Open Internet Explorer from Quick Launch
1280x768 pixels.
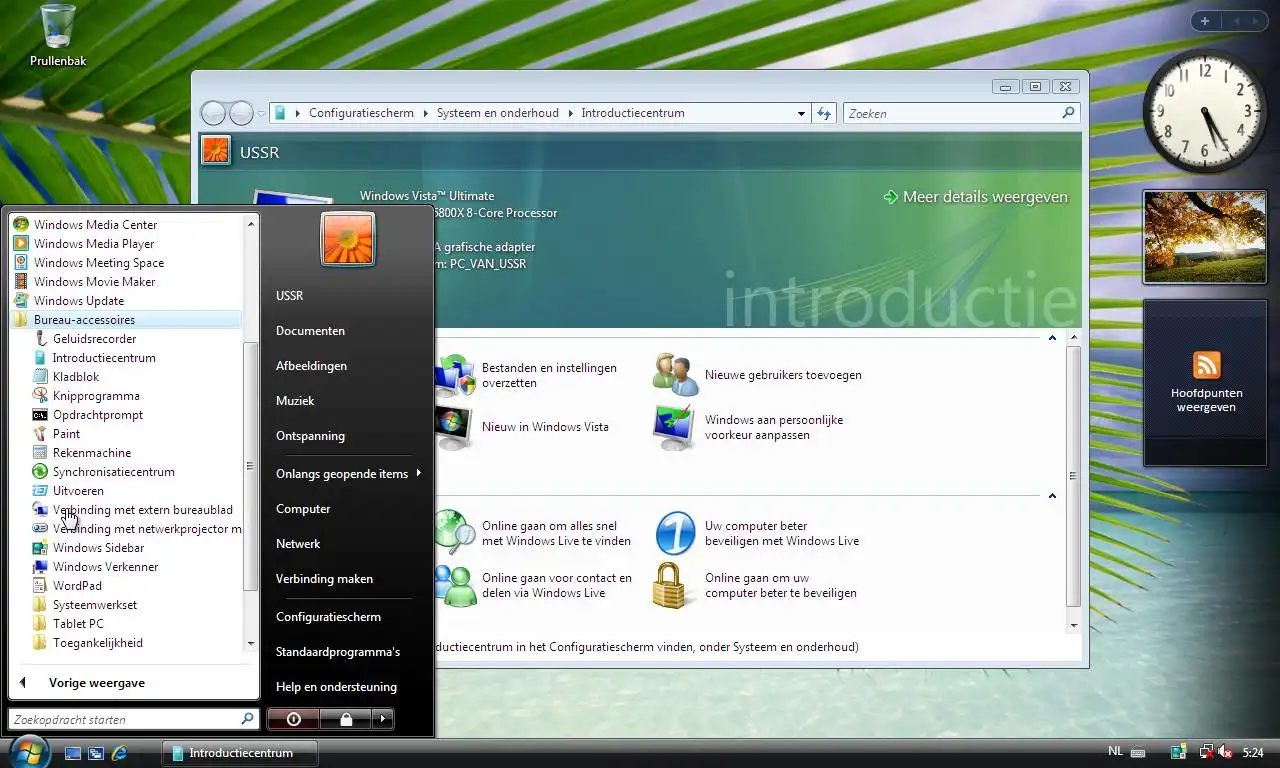coord(119,752)
